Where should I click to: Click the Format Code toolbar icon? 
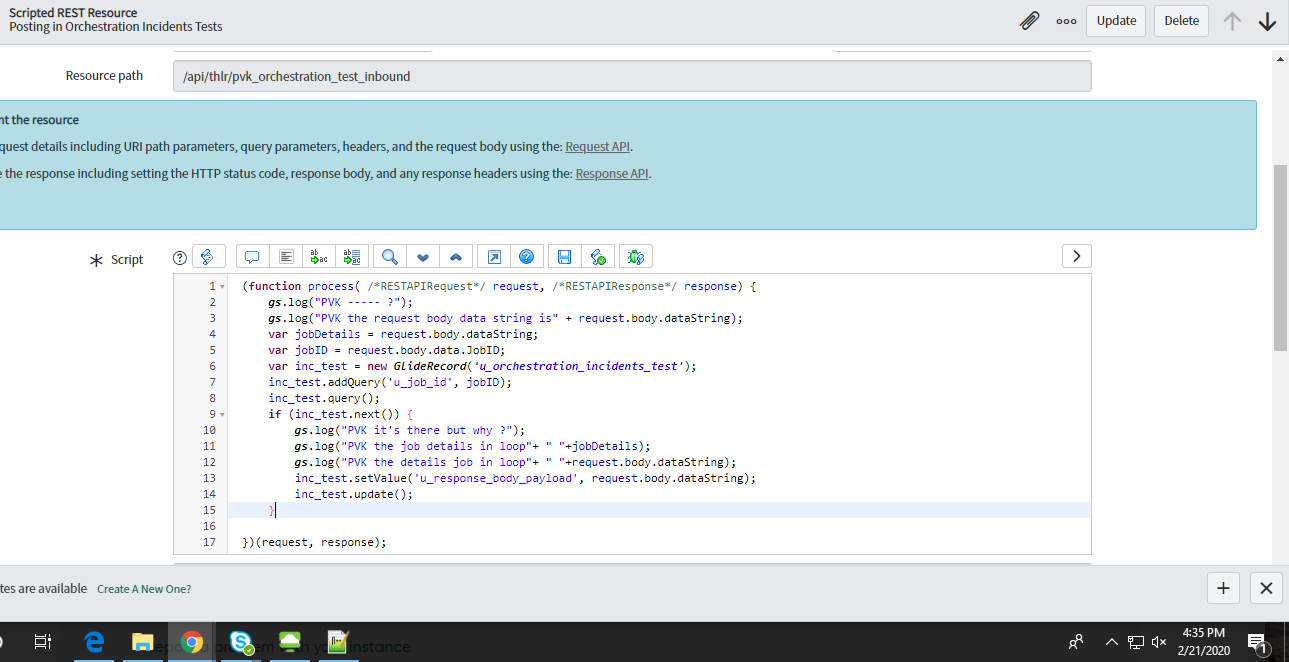coord(286,257)
